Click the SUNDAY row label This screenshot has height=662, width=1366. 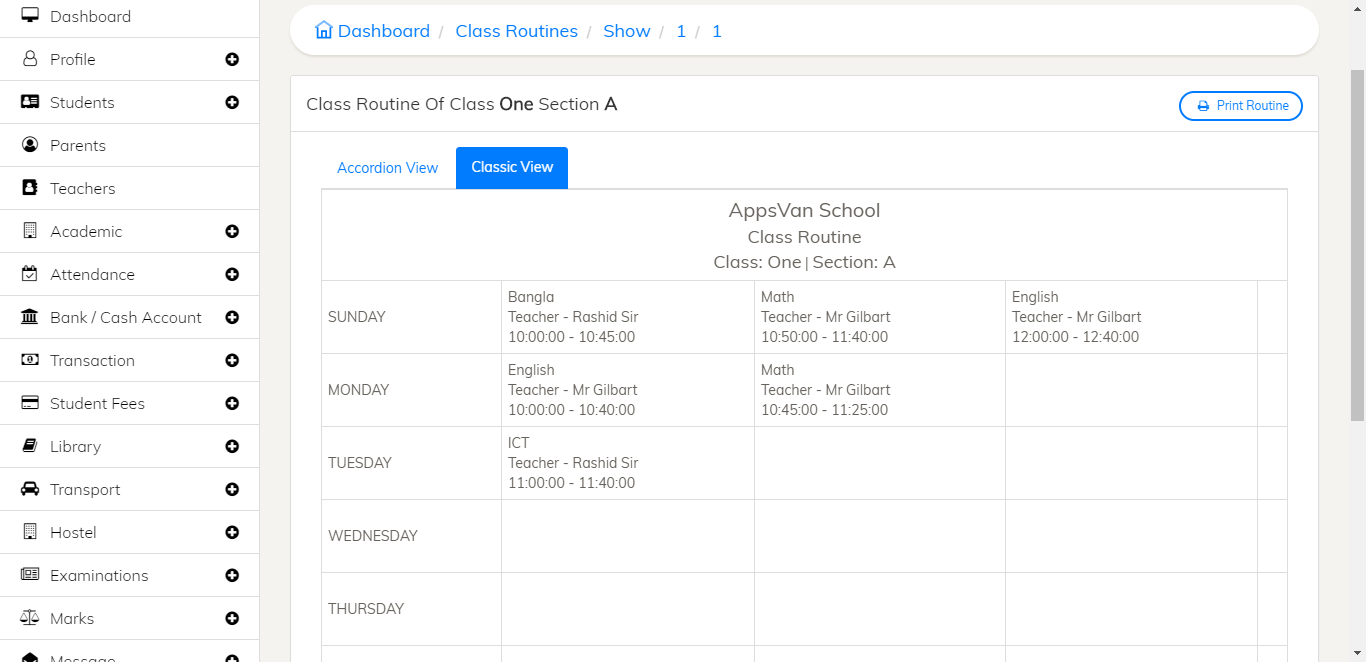tap(357, 317)
